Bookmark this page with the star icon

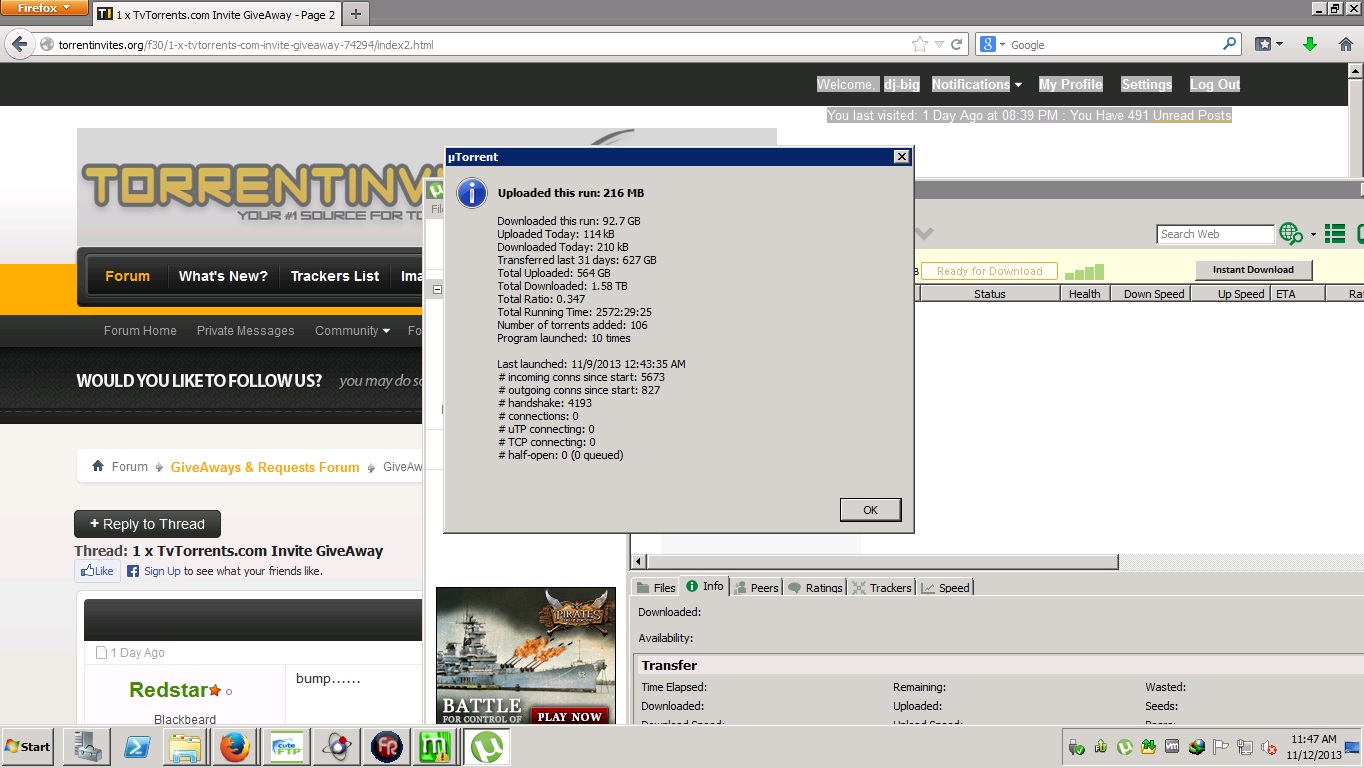click(x=919, y=44)
